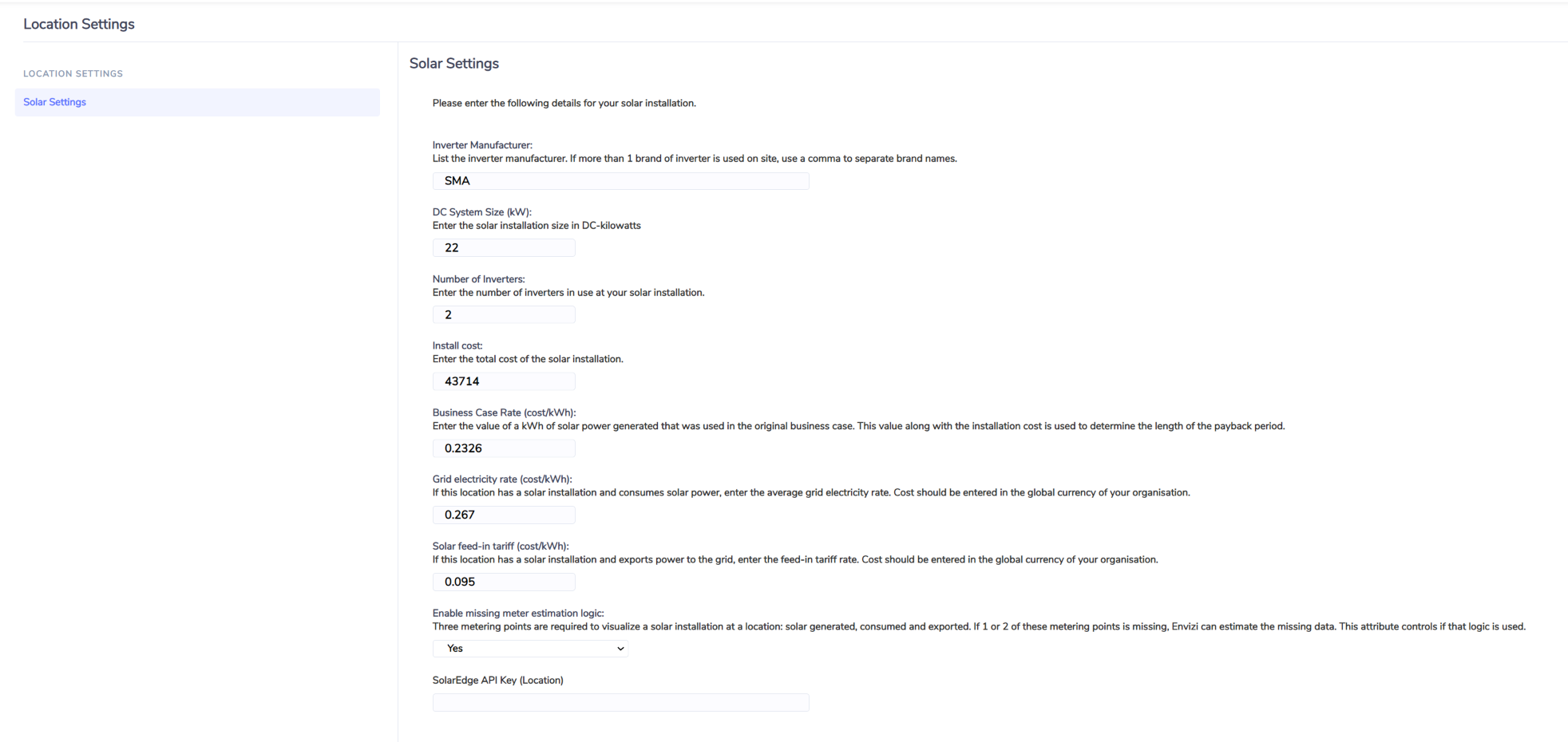Image resolution: width=1568 pixels, height=742 pixels.
Task: Click the Install cost field showing 43714
Action: [504, 381]
